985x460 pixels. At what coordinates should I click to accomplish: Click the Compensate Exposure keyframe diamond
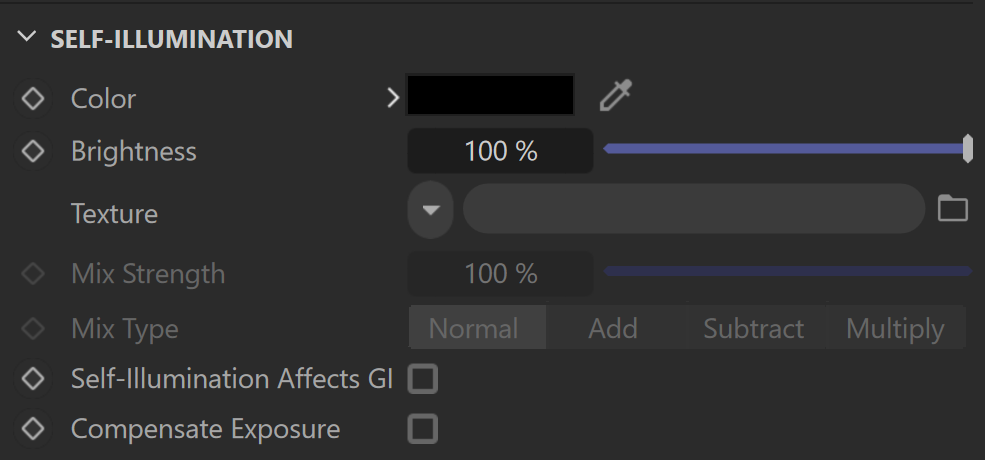33,429
